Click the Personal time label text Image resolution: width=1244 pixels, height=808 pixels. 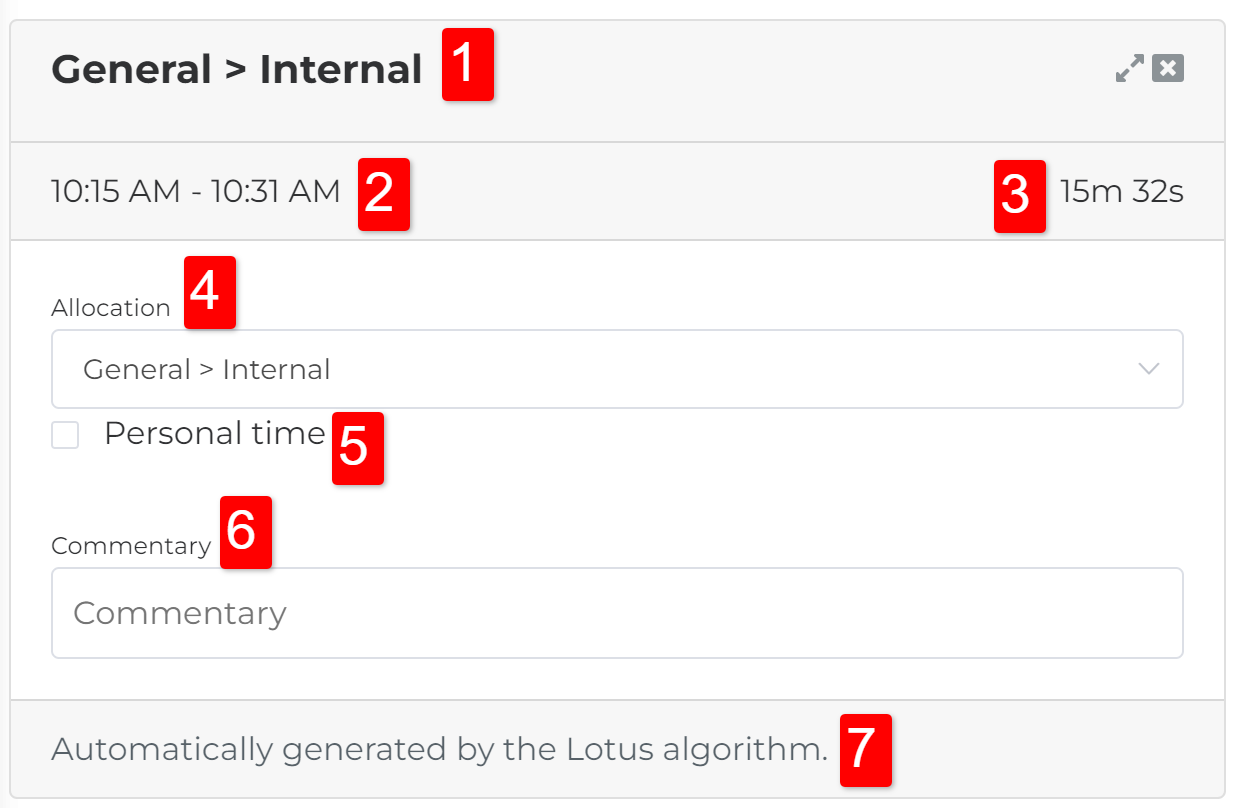pyautogui.click(x=215, y=434)
